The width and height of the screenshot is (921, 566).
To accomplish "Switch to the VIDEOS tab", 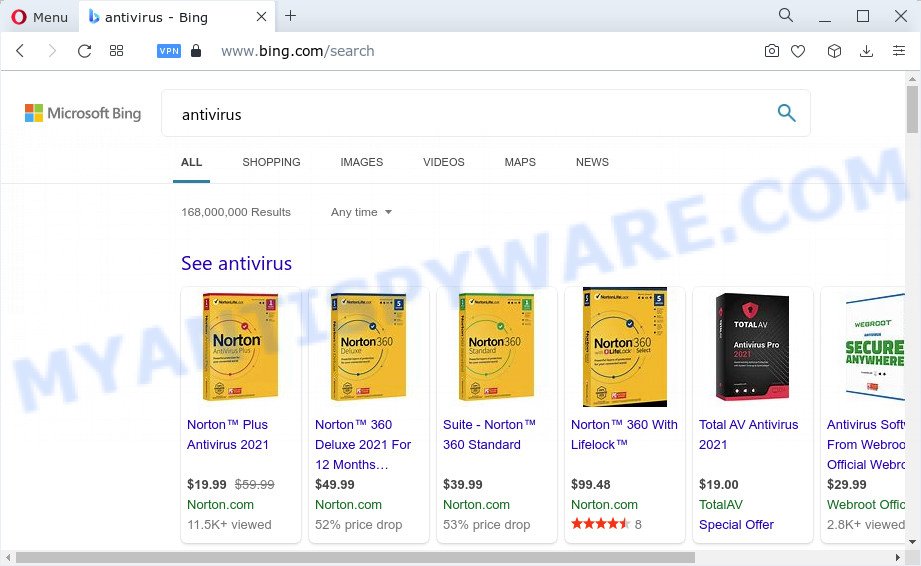I will (x=443, y=162).
